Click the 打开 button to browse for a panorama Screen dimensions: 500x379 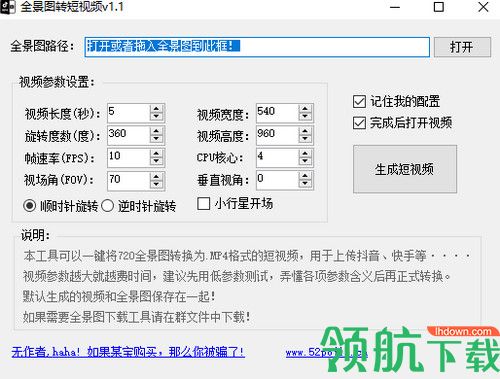click(x=462, y=47)
